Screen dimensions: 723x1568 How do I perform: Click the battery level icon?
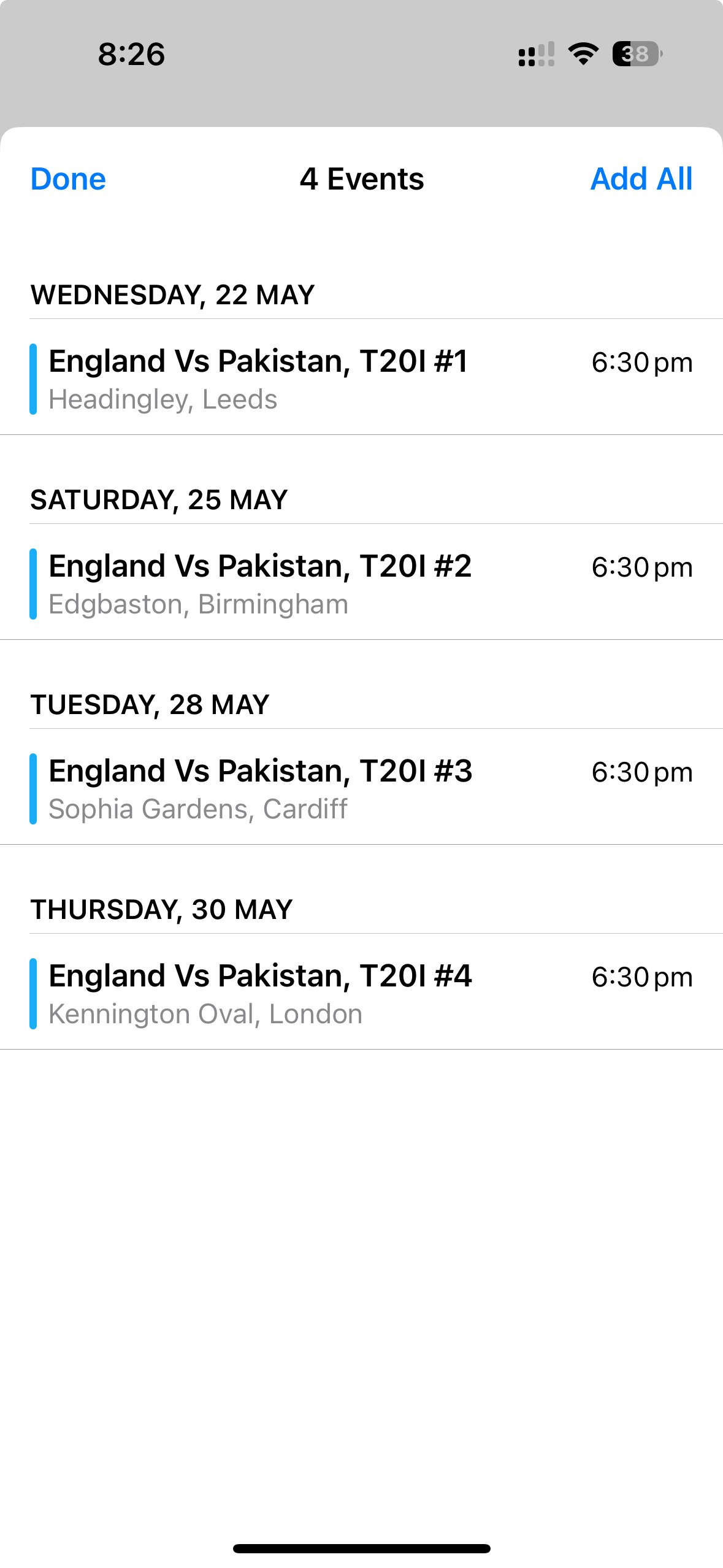[x=637, y=54]
